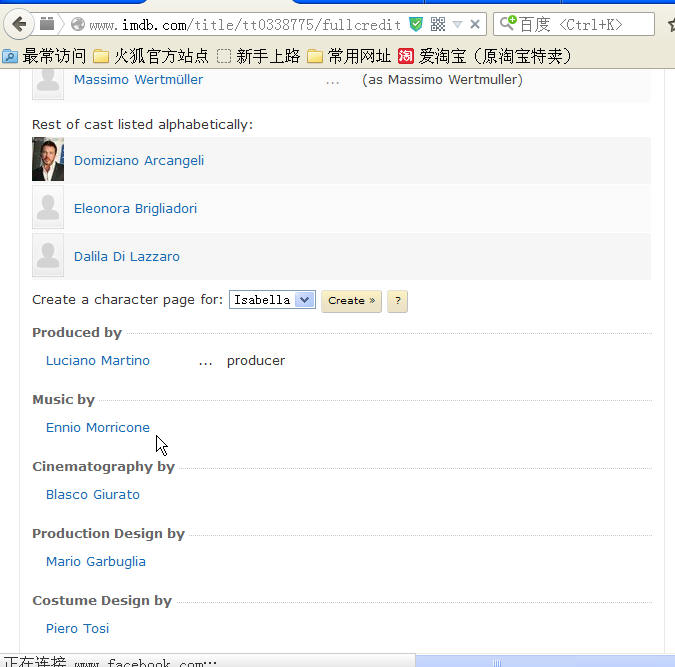Open cinematographer Blasco Giurato's page
The height and width of the screenshot is (667, 675).
tap(93, 494)
